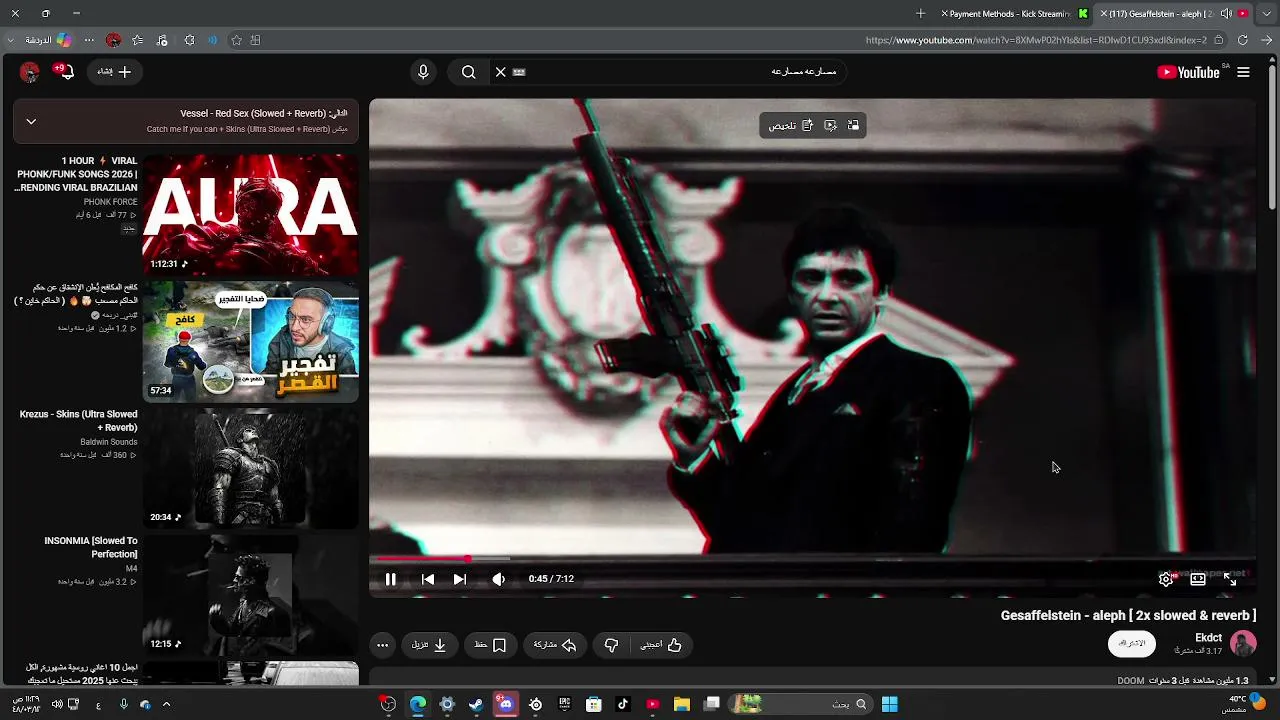This screenshot has width=1280, height=720.
Task: Open 1 HOUR VIRAL PHONK/FUNK title
Action: pos(77,174)
